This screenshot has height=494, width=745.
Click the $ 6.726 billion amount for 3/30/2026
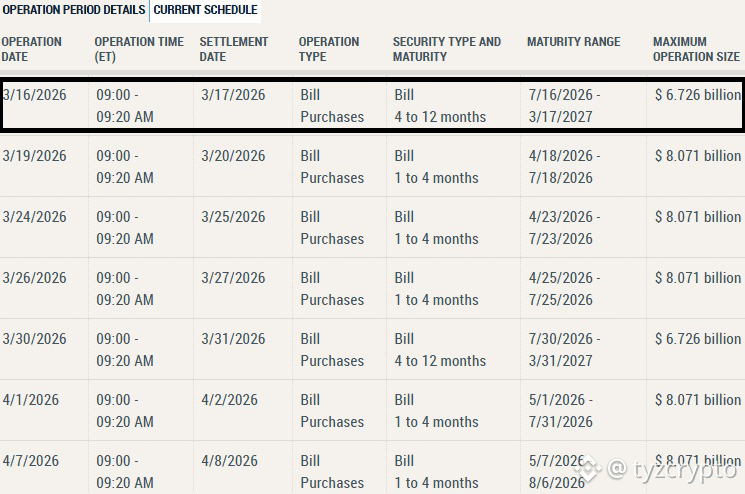[697, 339]
